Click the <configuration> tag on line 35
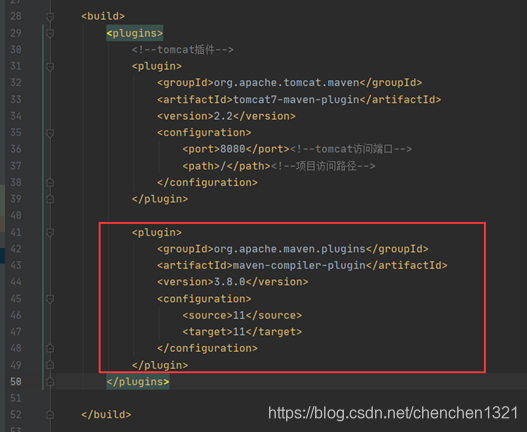527x432 pixels. click(204, 132)
